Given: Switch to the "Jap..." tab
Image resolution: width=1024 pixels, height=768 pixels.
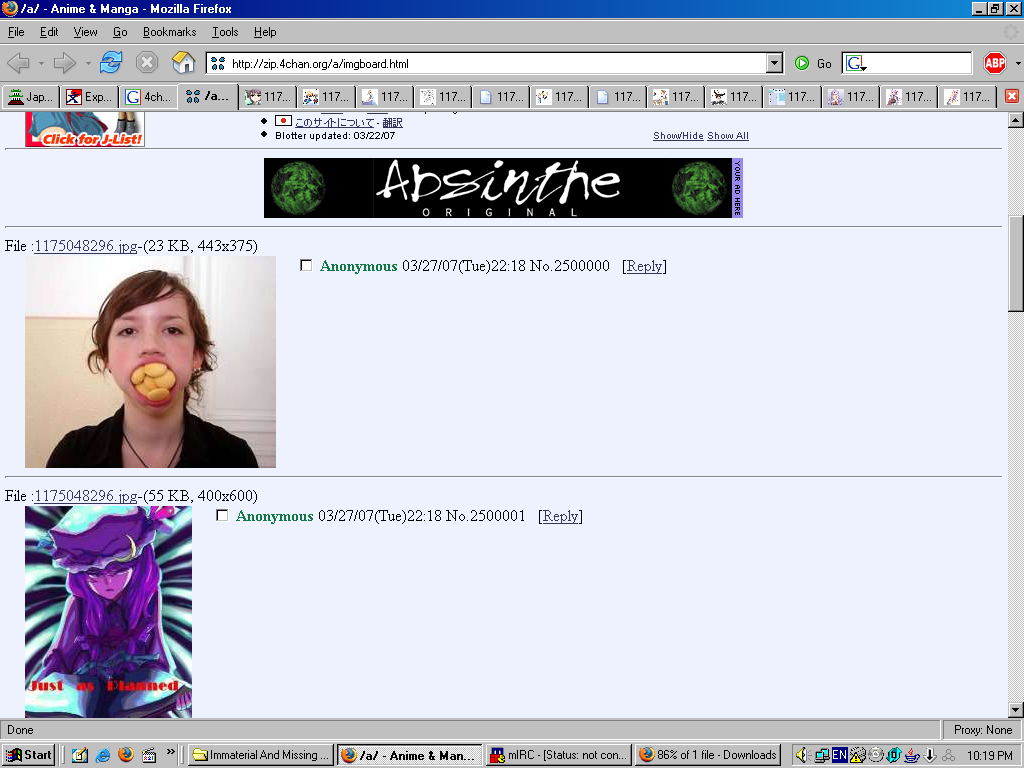Looking at the screenshot, I should [x=30, y=97].
